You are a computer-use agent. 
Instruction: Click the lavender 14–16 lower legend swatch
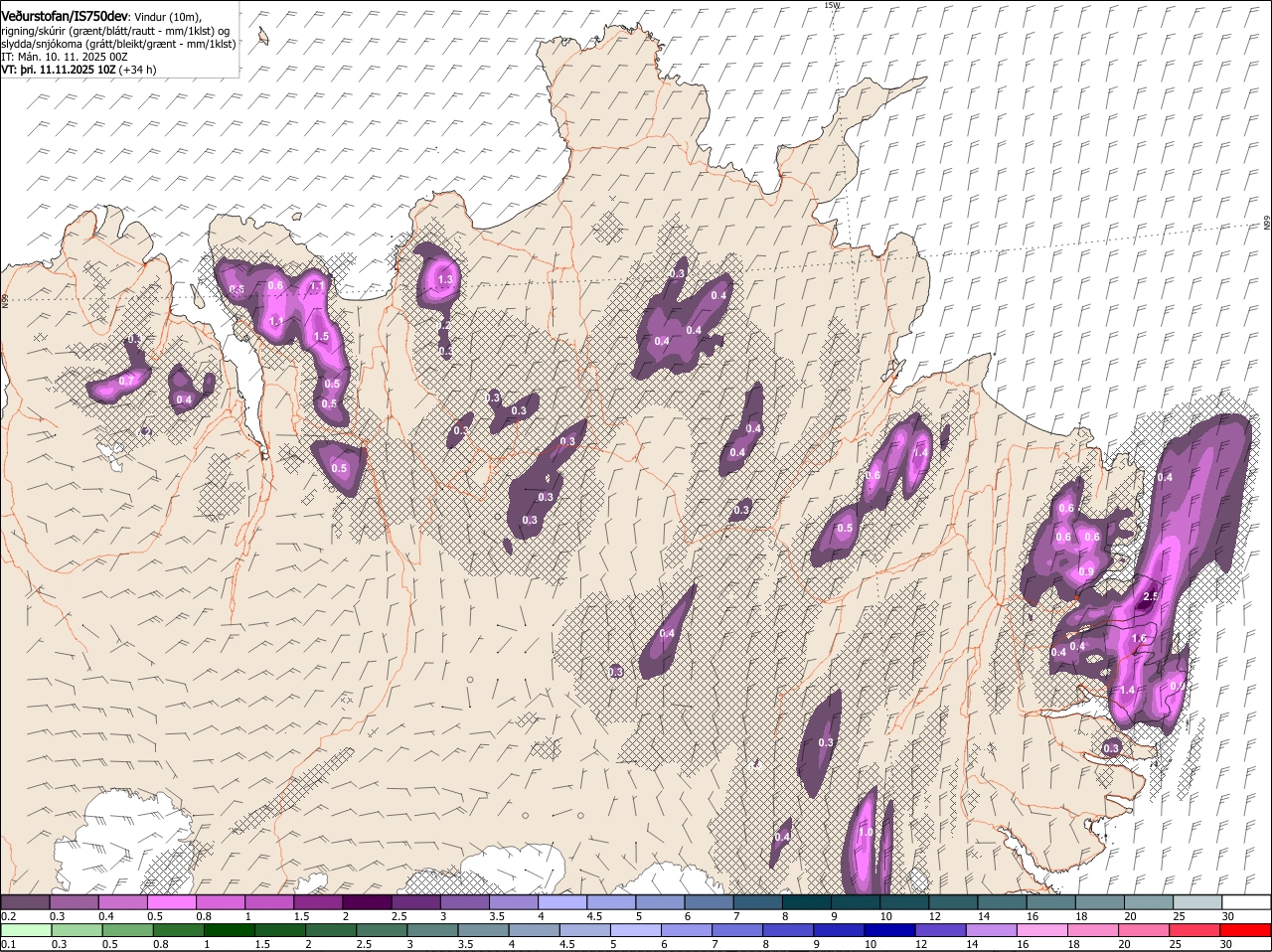990,931
